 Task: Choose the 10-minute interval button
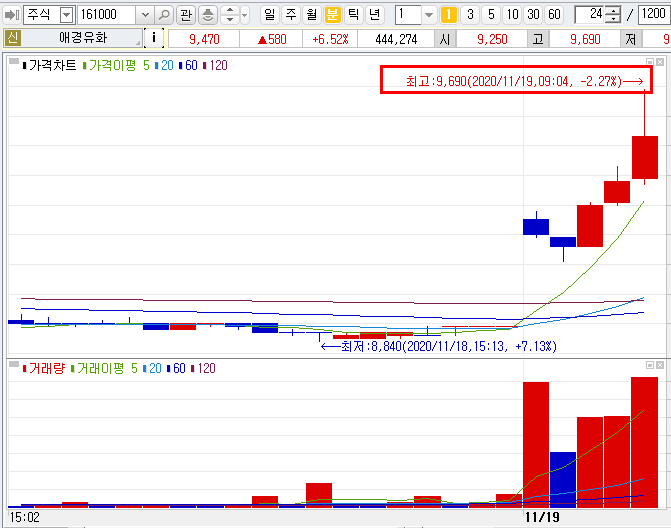coord(512,15)
